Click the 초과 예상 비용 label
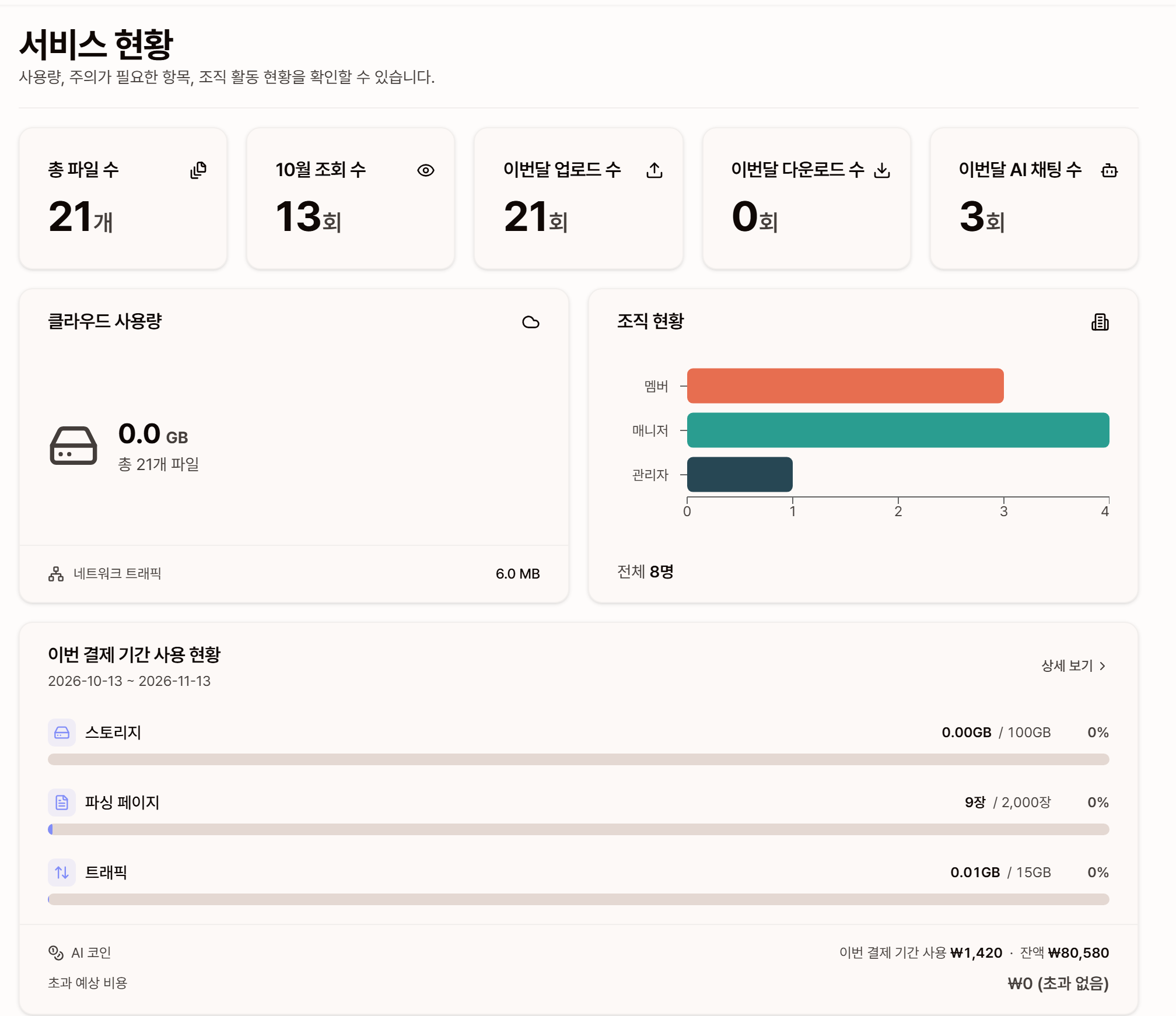1176x1016 pixels. pos(87,983)
